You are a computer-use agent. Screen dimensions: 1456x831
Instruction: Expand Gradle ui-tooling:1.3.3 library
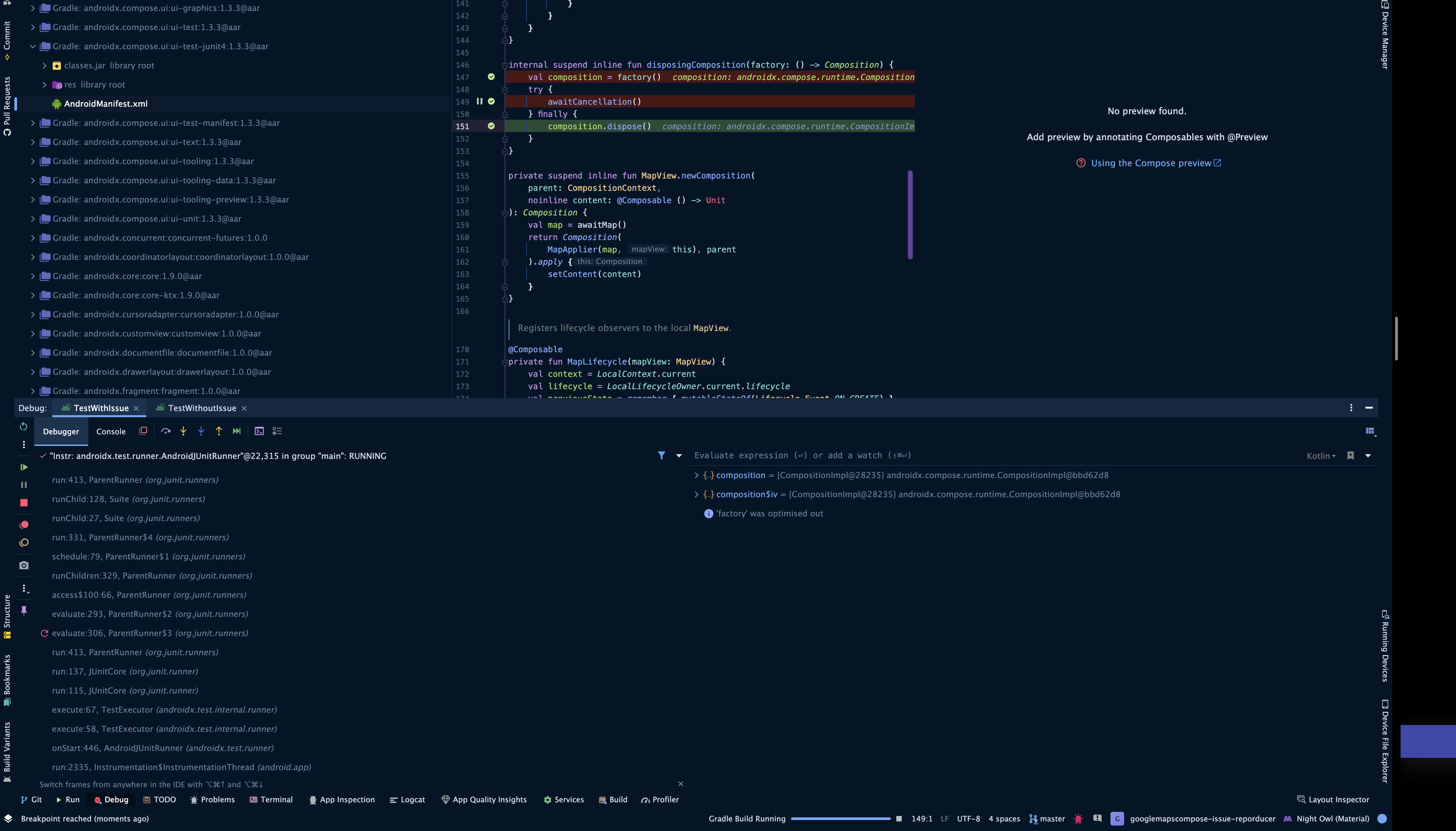point(32,161)
